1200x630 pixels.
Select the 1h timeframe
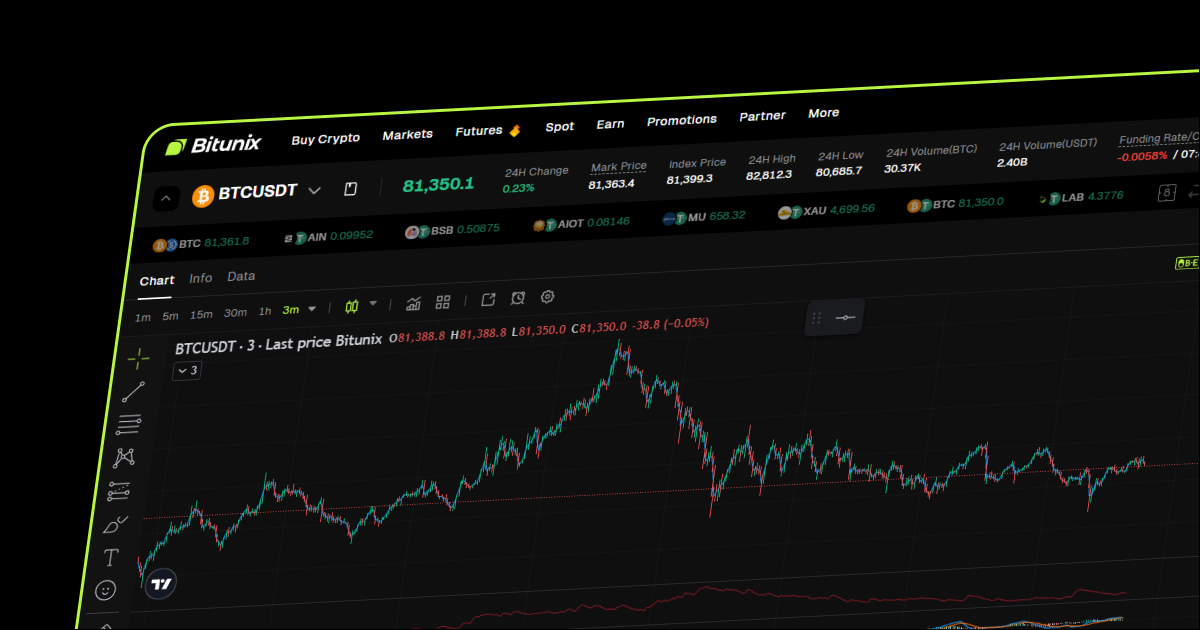pos(265,311)
